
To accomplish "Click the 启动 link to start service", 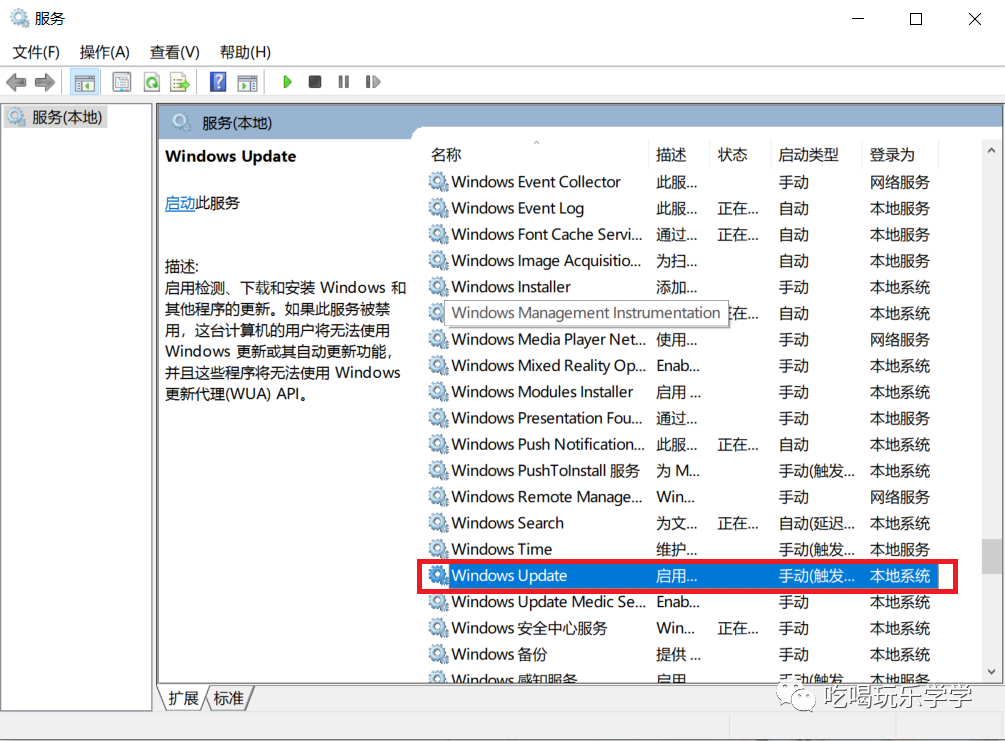I will pos(179,203).
